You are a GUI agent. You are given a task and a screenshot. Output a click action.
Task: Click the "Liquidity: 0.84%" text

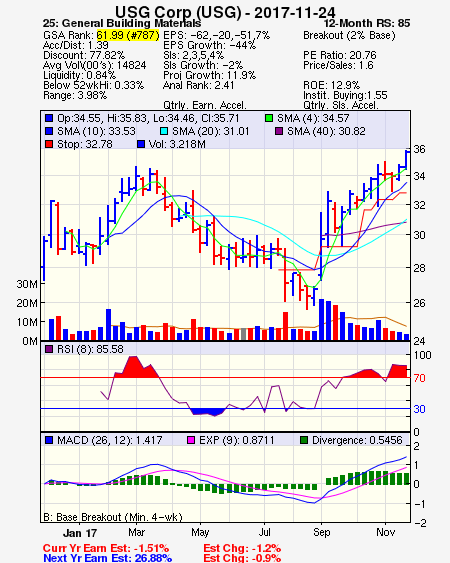pyautogui.click(x=79, y=75)
